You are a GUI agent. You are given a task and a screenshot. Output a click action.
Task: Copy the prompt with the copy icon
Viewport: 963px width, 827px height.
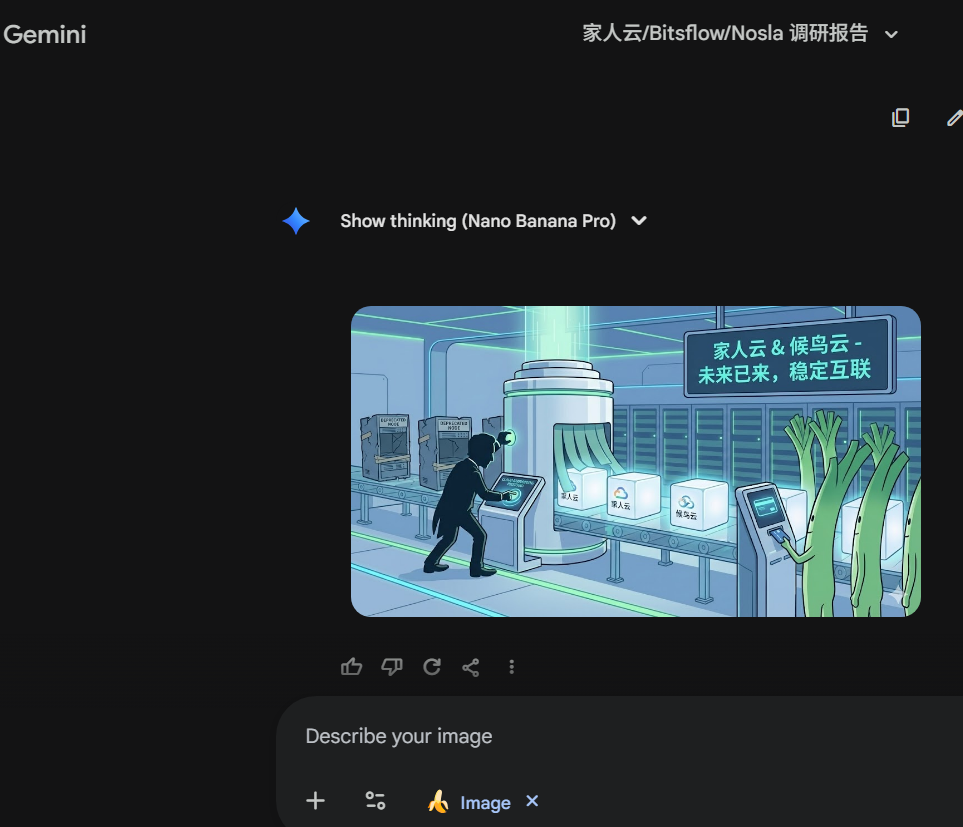coord(900,118)
